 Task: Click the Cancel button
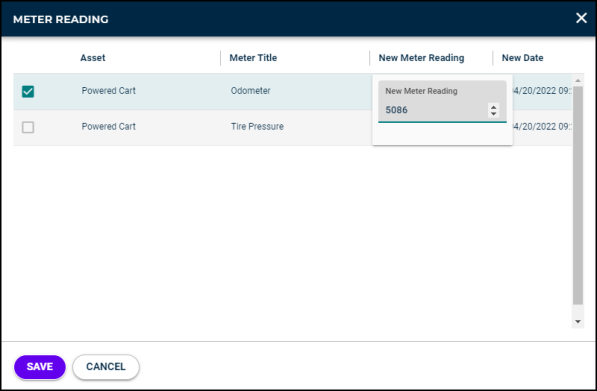[x=106, y=367]
